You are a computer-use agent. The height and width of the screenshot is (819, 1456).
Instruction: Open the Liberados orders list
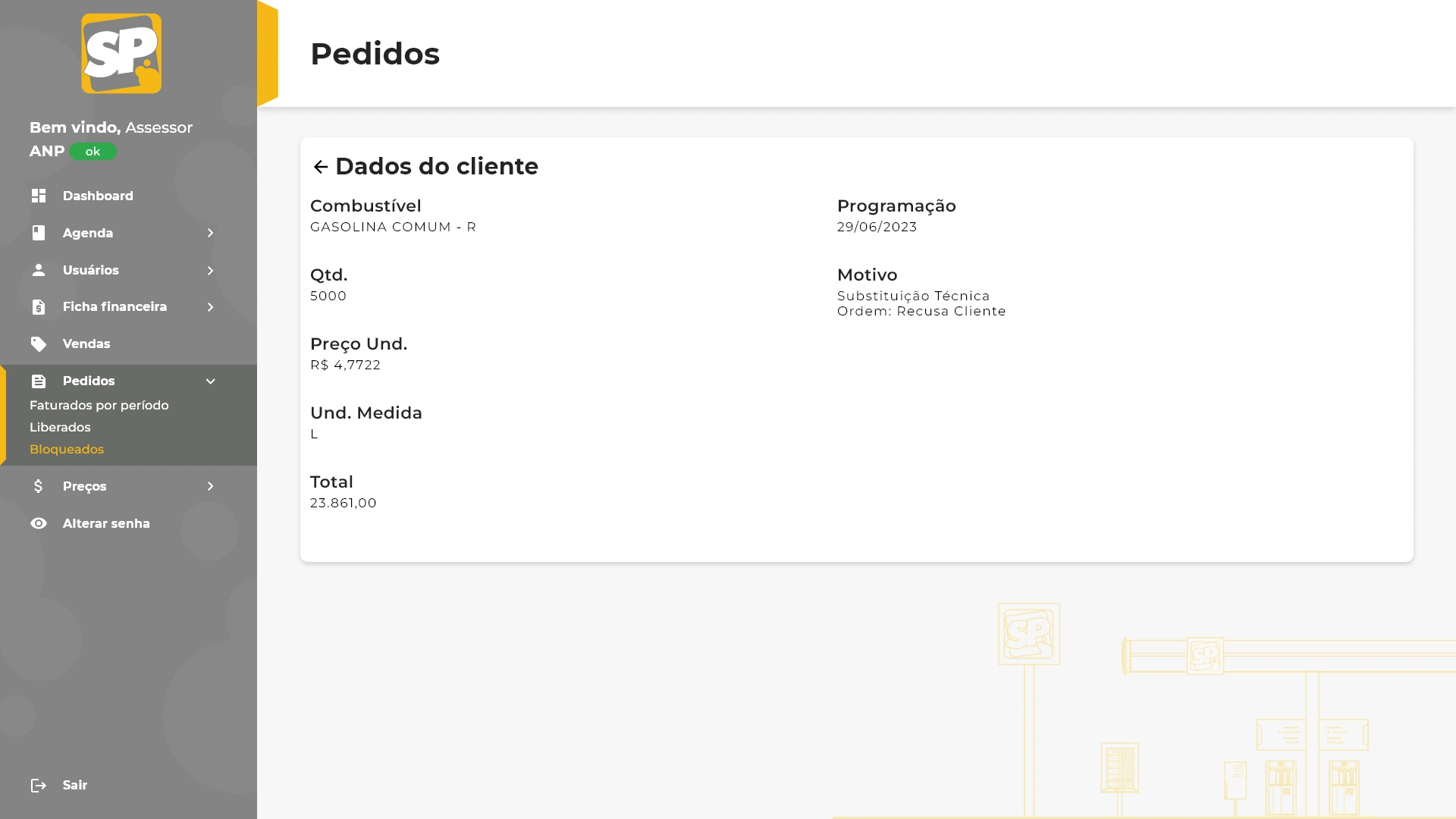[60, 428]
